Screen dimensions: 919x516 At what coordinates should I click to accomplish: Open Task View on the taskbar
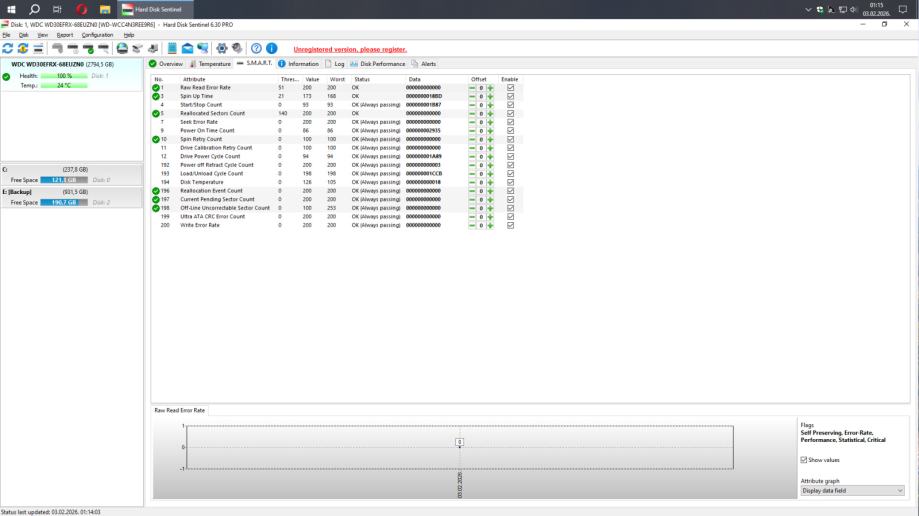57,9
